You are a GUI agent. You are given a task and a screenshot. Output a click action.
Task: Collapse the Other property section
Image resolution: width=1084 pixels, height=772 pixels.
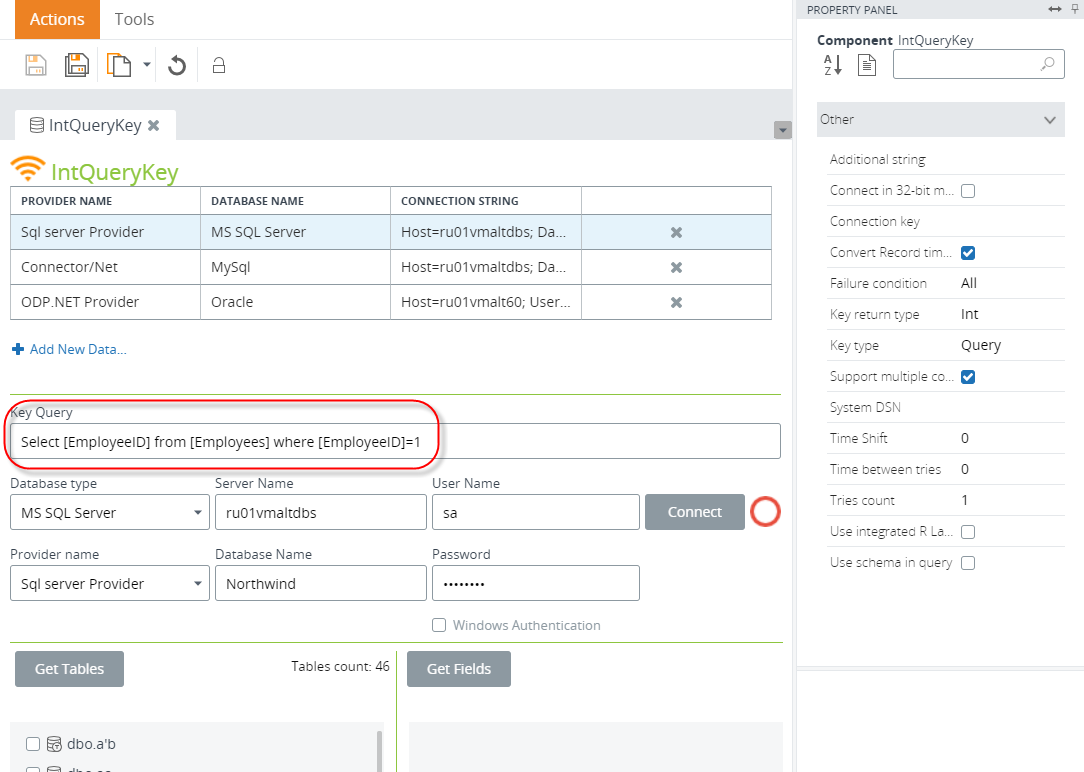coord(1049,120)
